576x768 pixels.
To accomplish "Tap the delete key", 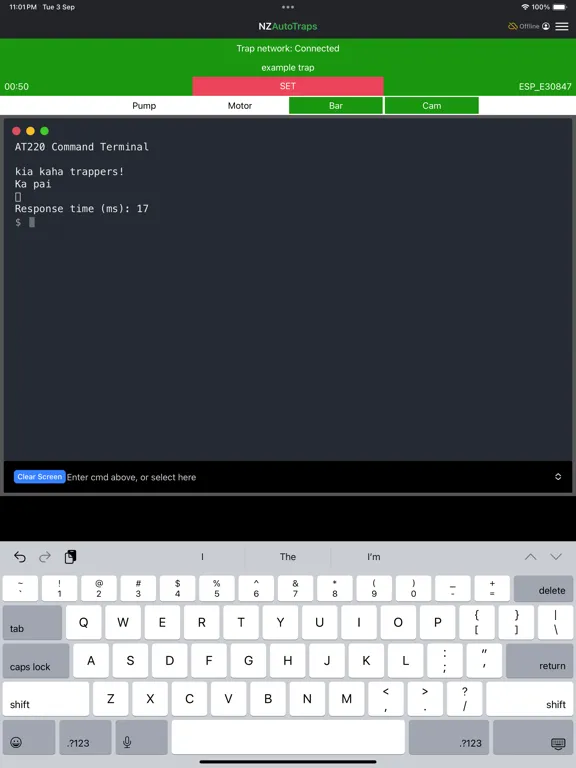I will pos(543,588).
